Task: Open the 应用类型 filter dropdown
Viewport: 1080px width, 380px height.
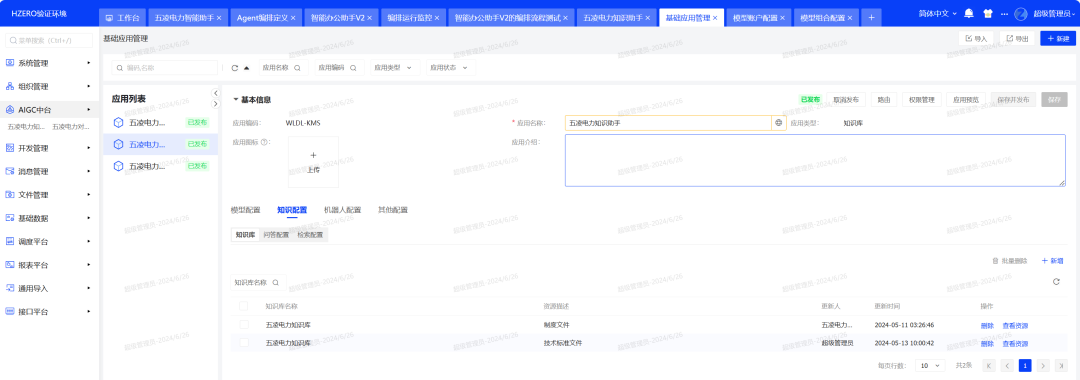Action: [x=394, y=68]
